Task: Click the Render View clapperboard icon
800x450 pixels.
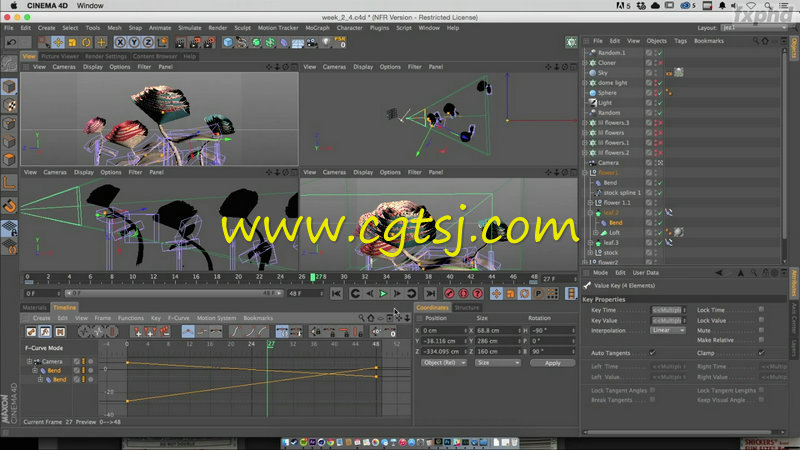Action: coord(180,43)
